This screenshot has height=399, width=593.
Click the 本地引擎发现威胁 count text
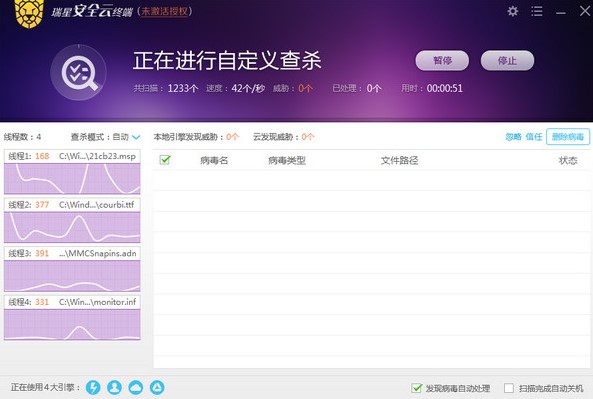pyautogui.click(x=196, y=137)
